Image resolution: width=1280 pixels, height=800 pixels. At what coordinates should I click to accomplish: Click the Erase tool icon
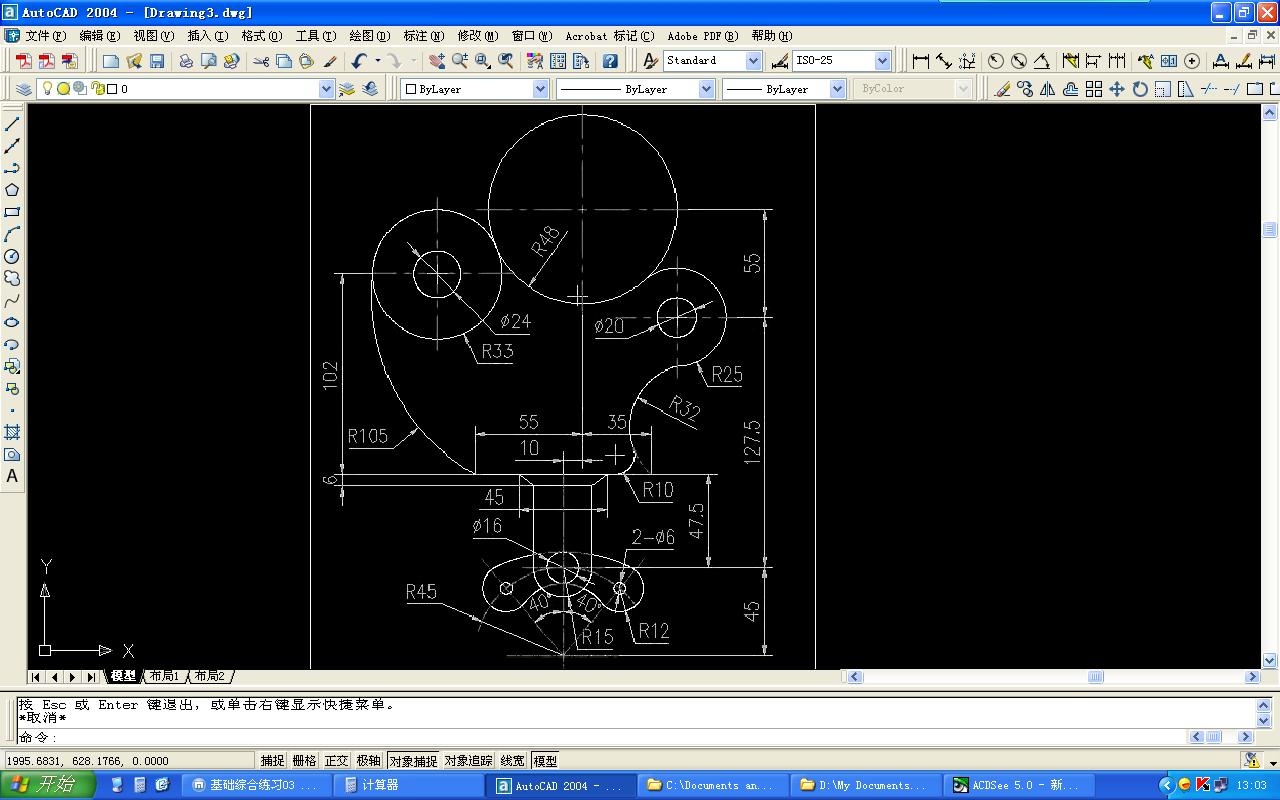[x=1002, y=89]
